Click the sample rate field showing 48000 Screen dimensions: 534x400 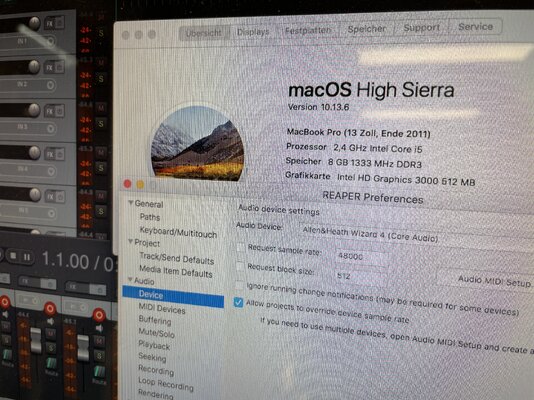pos(361,256)
